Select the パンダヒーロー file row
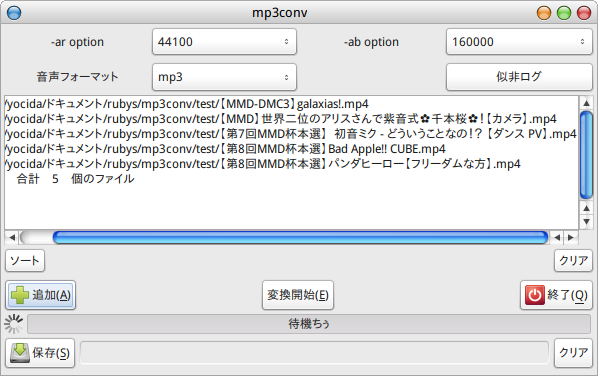Screen dimensions: 598x376 coord(291,164)
